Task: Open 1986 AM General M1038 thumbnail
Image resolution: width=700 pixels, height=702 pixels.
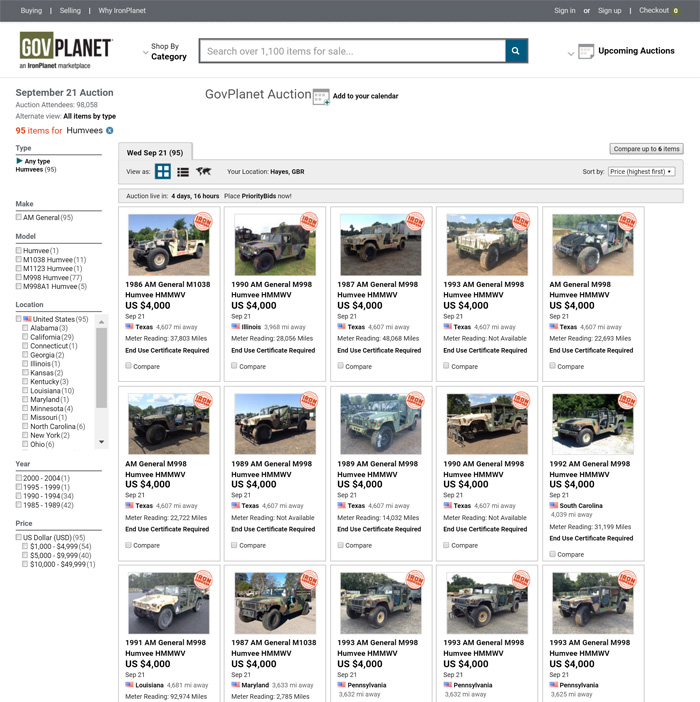Action: 169,244
